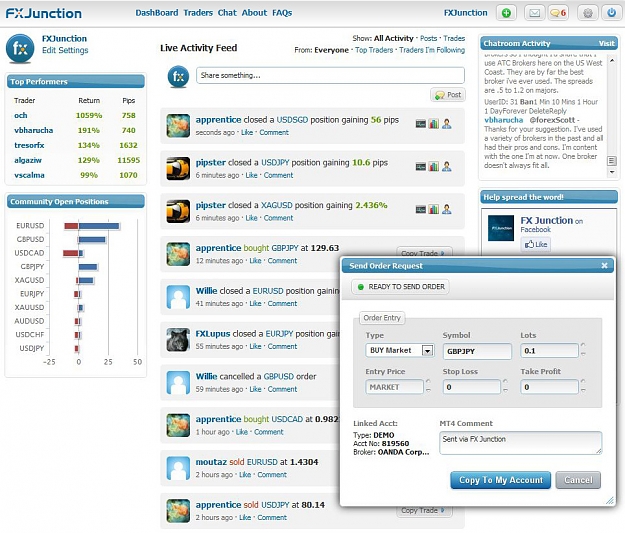The width and height of the screenshot is (625, 533).
Task: Click the Lots field showing 0.1
Action: point(549,351)
